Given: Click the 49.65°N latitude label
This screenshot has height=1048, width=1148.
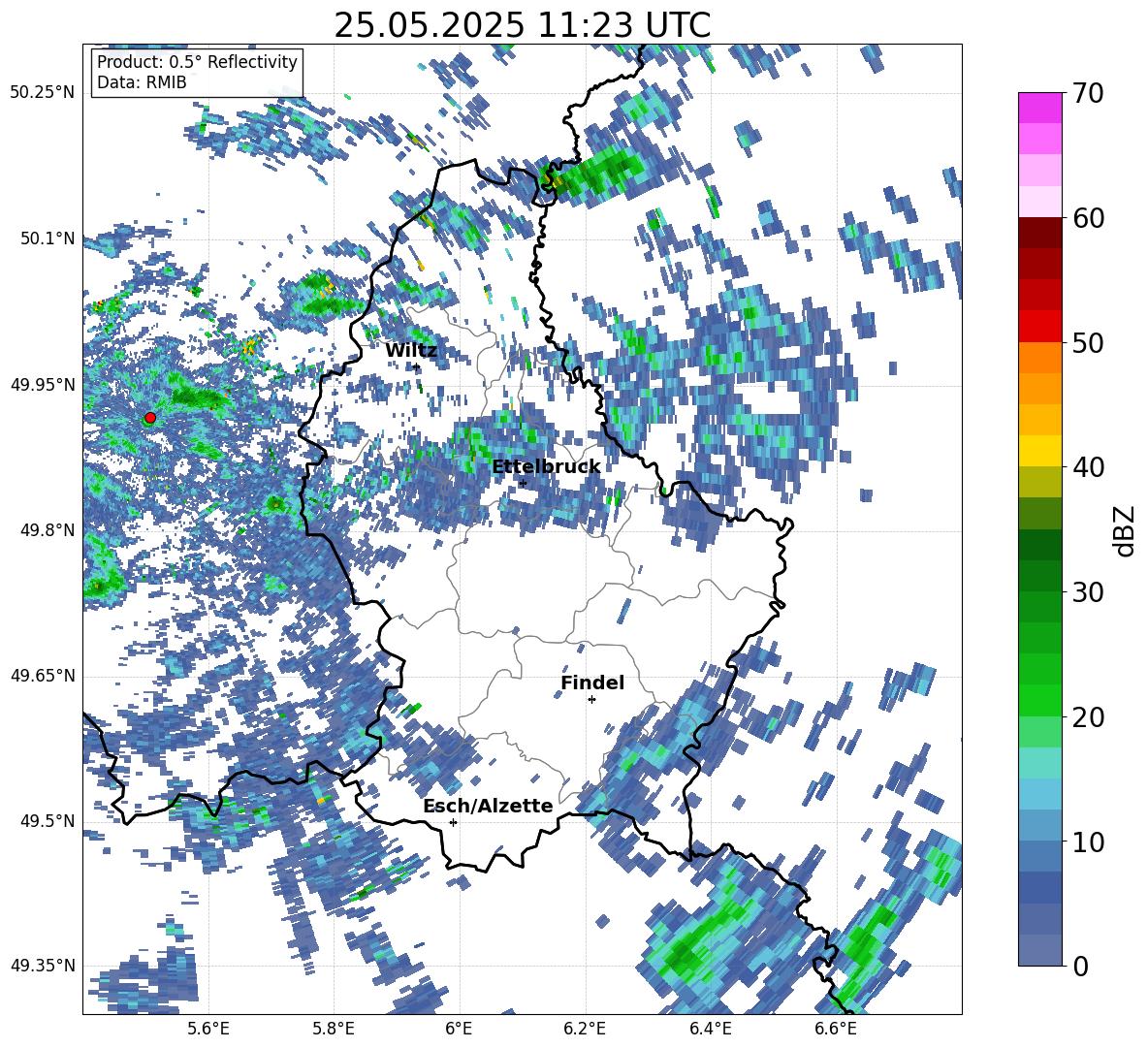Looking at the screenshot, I should click(x=43, y=676).
